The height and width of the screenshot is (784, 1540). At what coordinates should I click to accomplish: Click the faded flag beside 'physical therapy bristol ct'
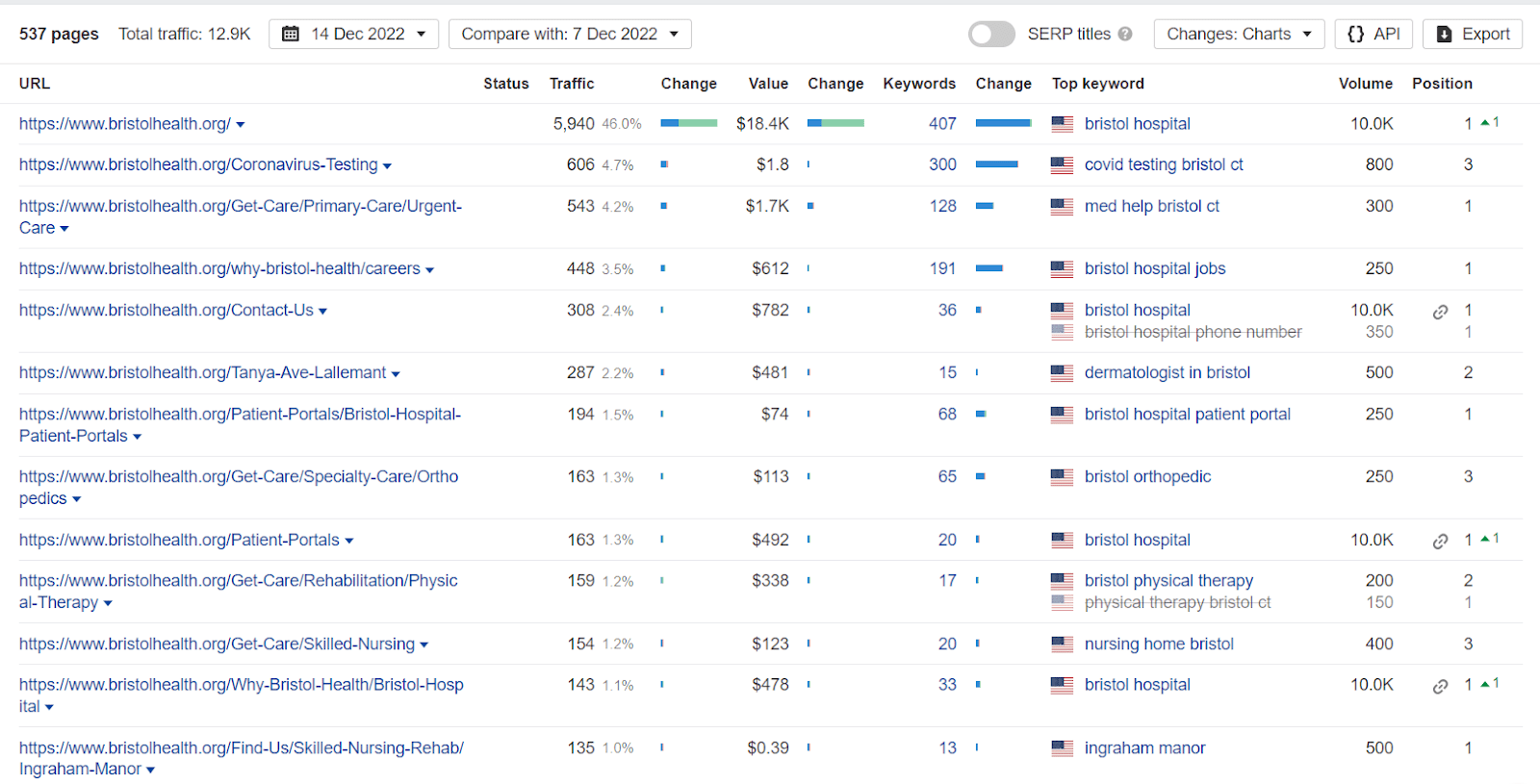tap(1063, 602)
